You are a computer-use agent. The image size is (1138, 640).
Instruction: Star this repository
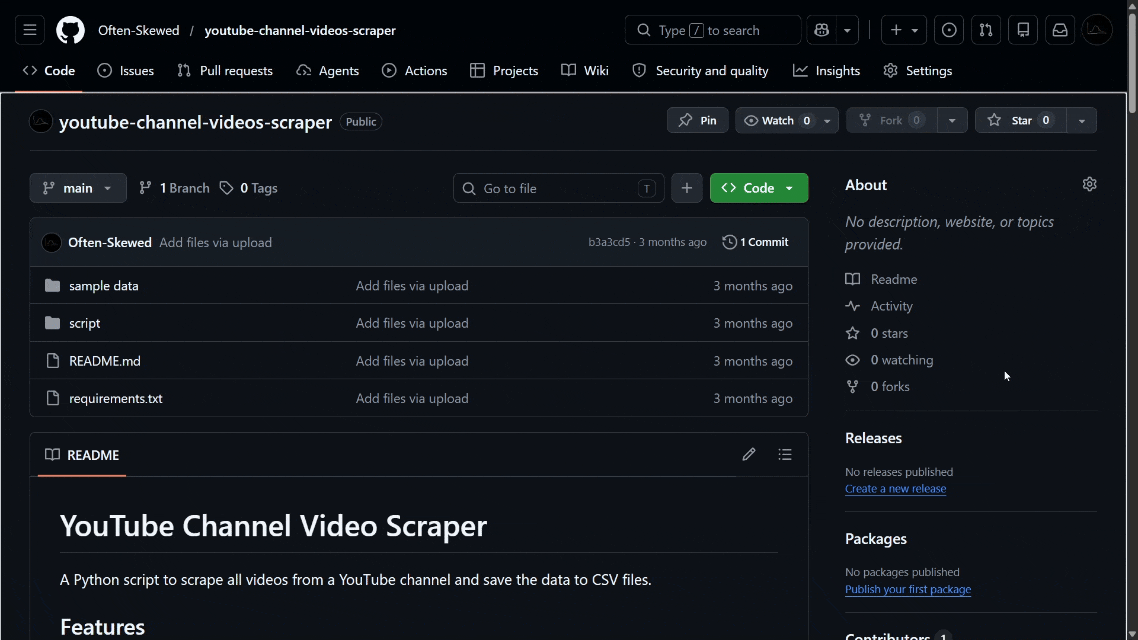tap(1020, 120)
